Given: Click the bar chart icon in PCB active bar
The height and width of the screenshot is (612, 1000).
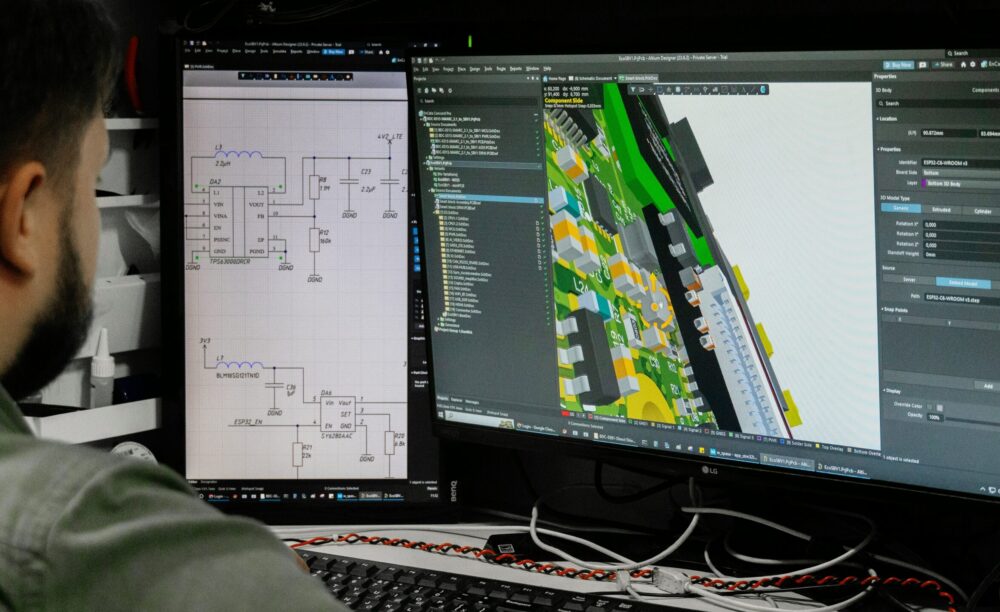Looking at the screenshot, I should 715,90.
